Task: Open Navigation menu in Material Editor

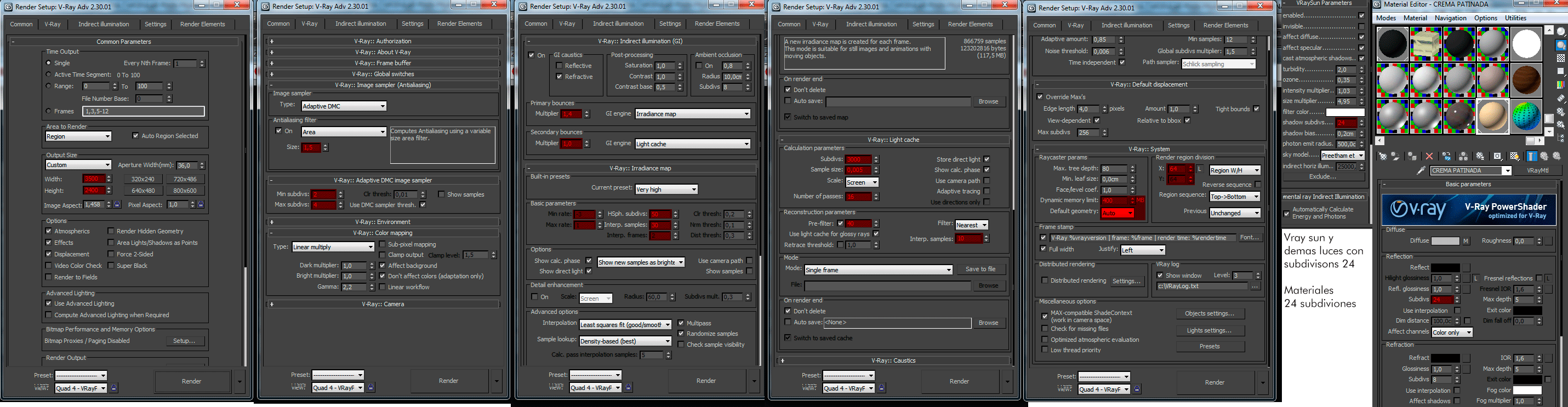Action: pyautogui.click(x=1451, y=18)
